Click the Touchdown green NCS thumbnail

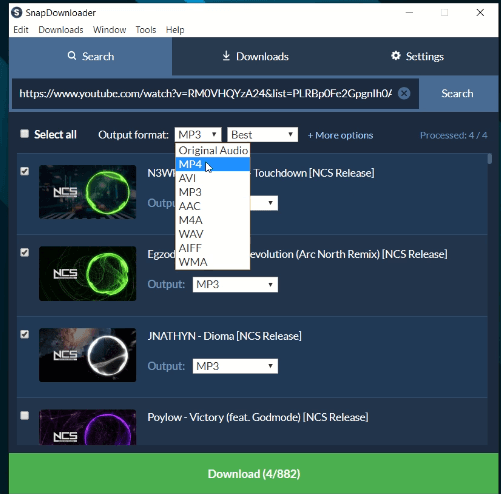(87, 192)
